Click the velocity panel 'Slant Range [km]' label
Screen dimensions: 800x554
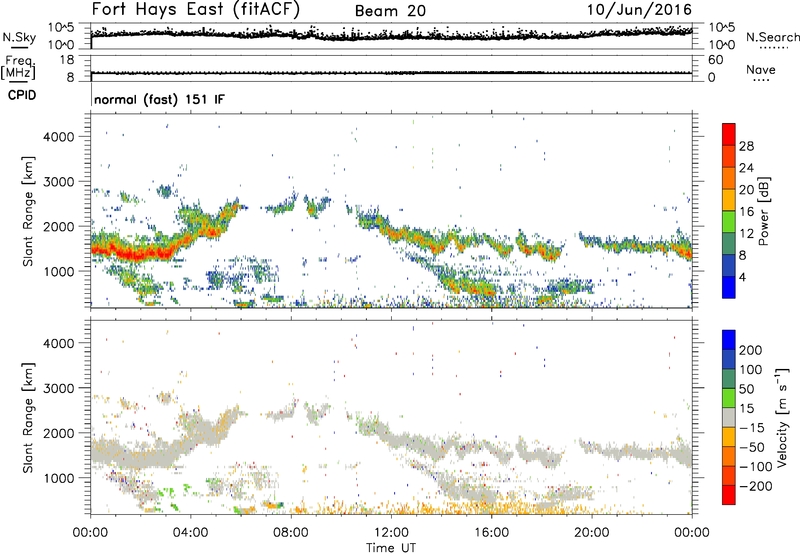[28, 418]
